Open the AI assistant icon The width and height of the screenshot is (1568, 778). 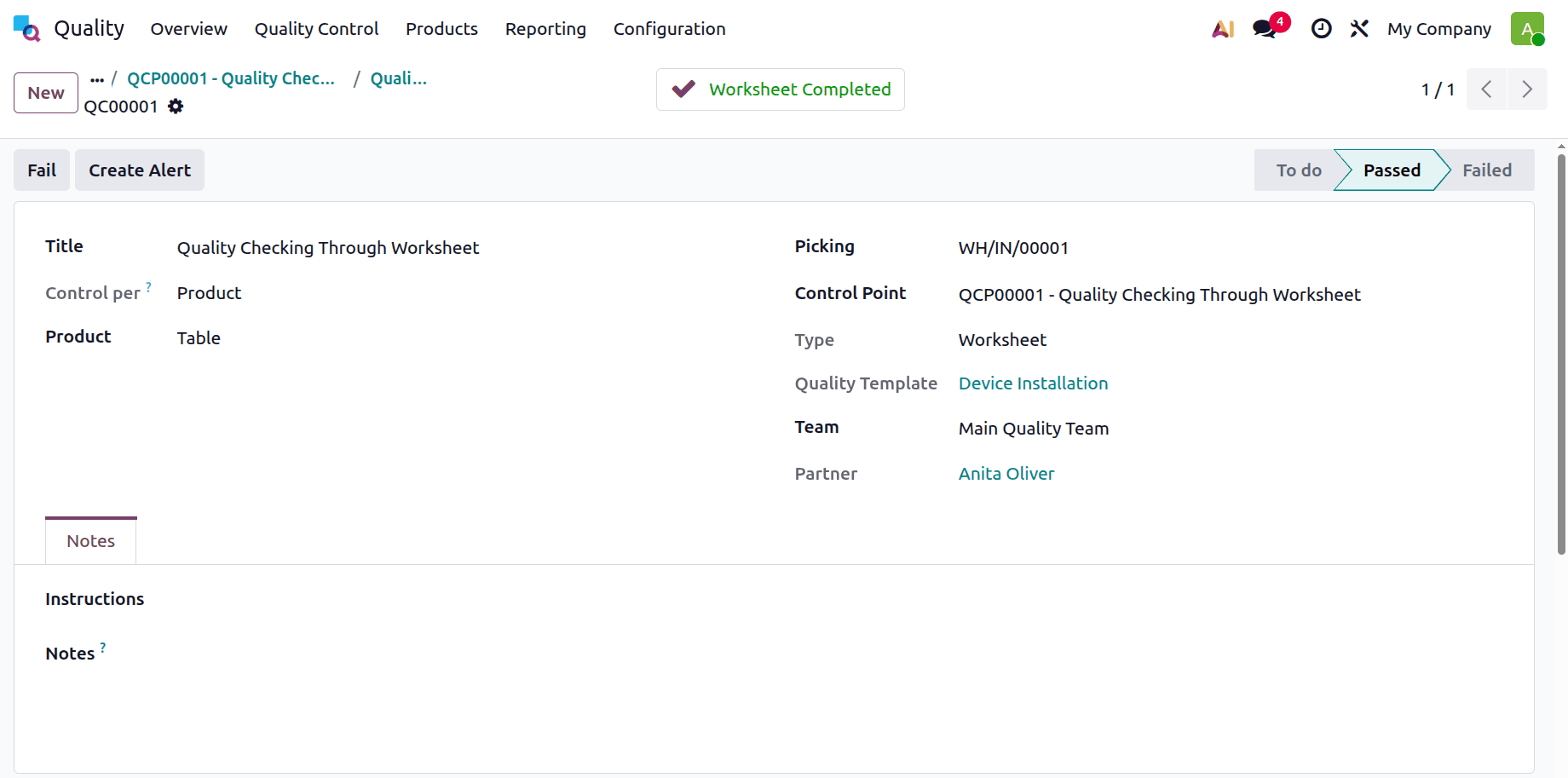click(x=1223, y=29)
